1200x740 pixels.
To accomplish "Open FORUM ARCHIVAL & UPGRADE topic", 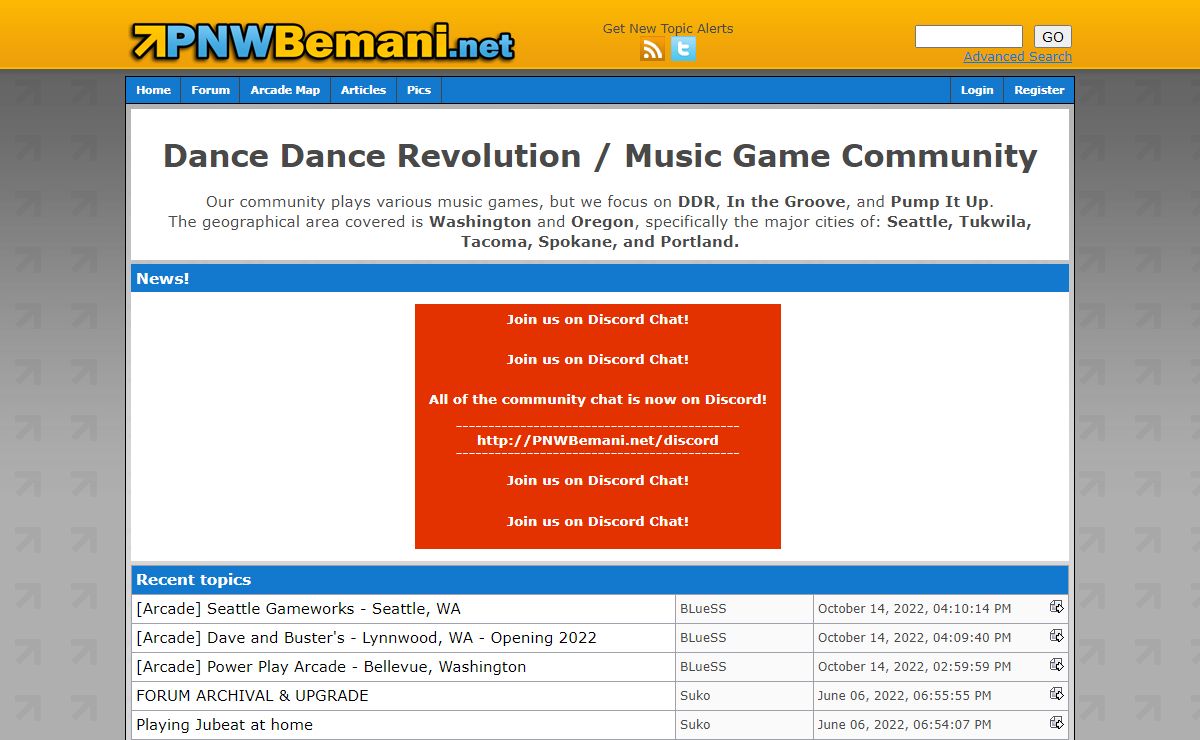I will [x=252, y=695].
